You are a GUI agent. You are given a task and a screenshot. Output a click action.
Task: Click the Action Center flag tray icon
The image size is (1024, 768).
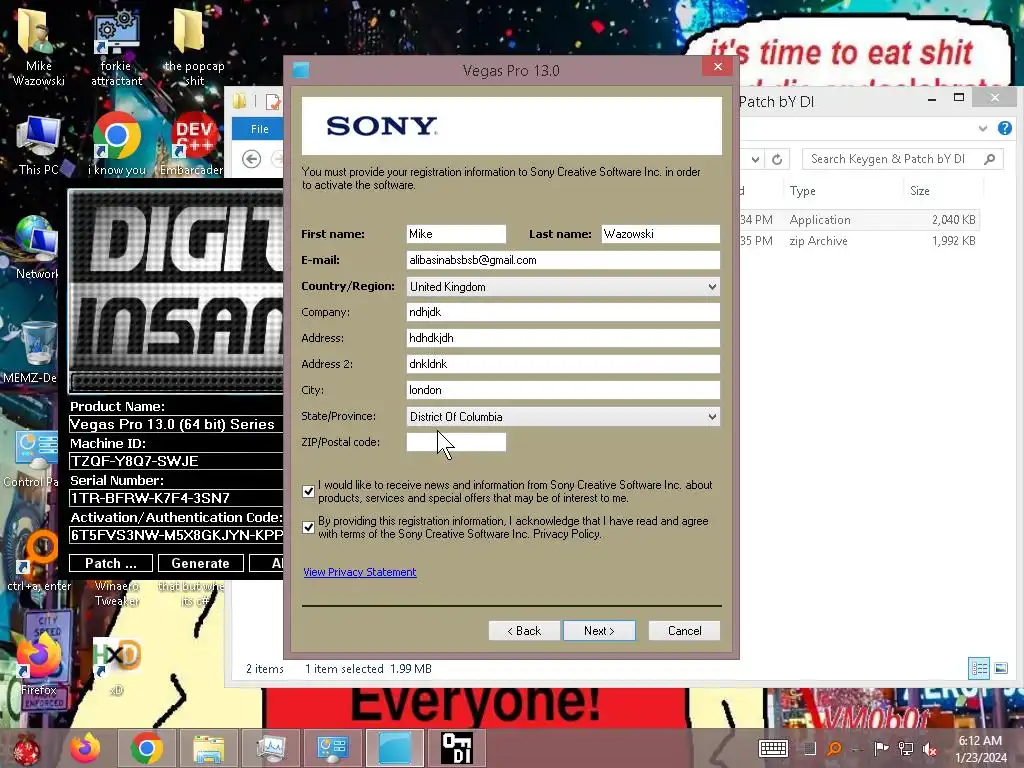[x=881, y=749]
